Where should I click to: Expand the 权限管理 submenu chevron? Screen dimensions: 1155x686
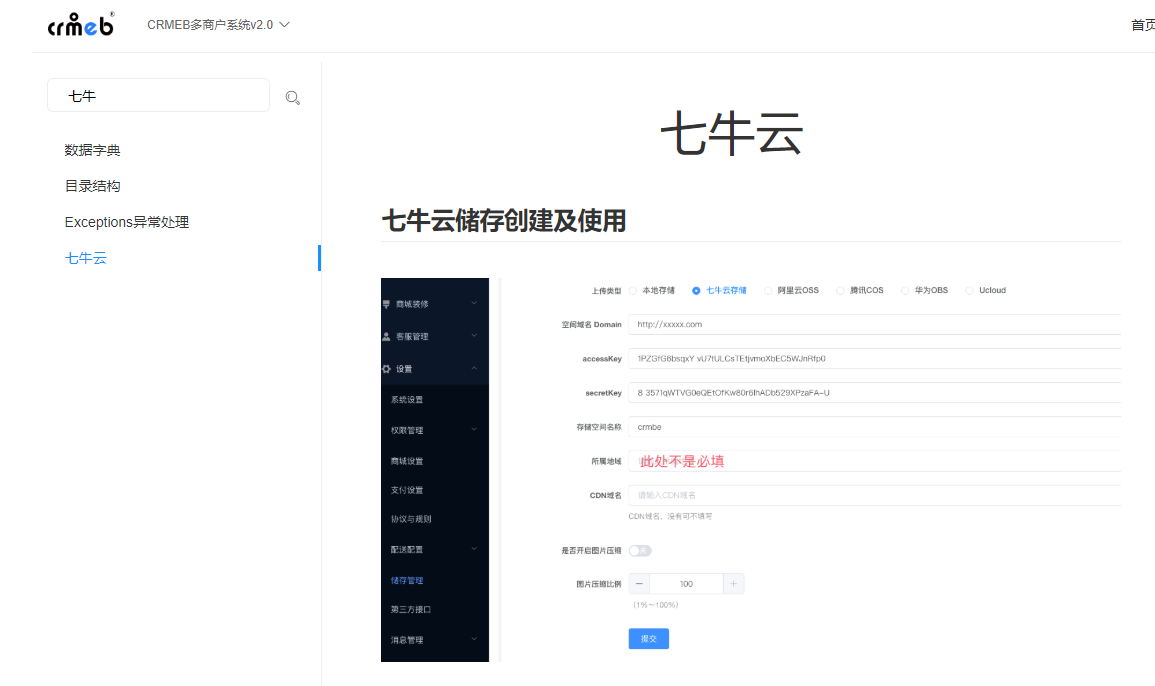pyautogui.click(x=474, y=429)
